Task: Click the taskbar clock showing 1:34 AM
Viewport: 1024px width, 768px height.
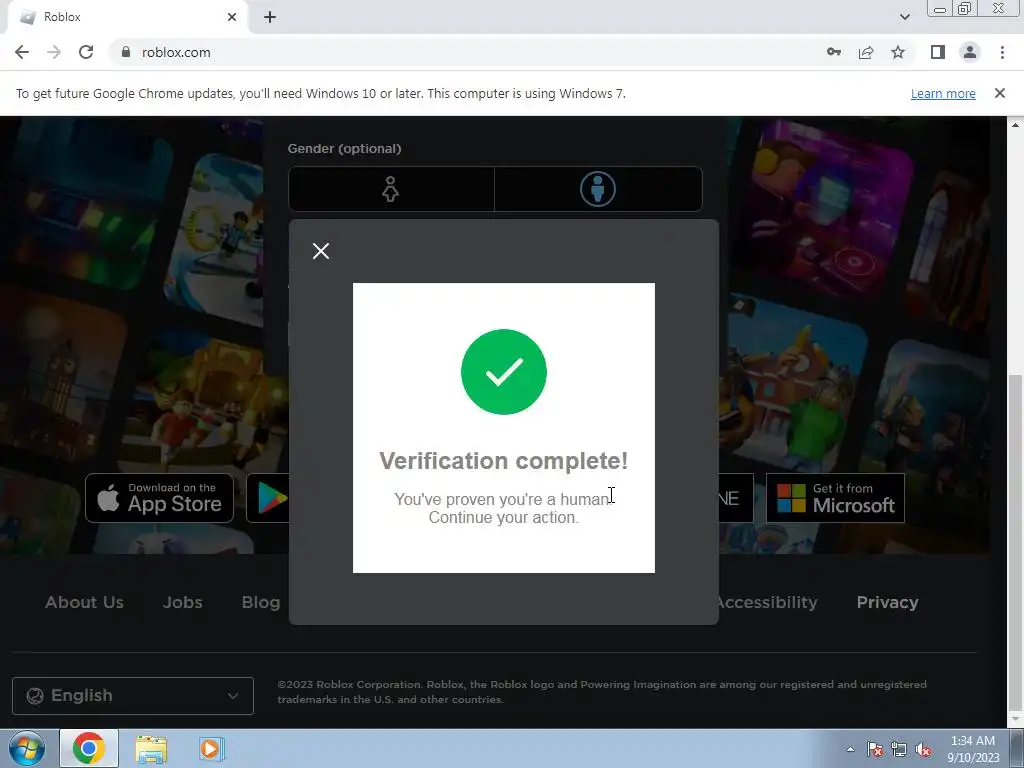Action: pyautogui.click(x=973, y=748)
